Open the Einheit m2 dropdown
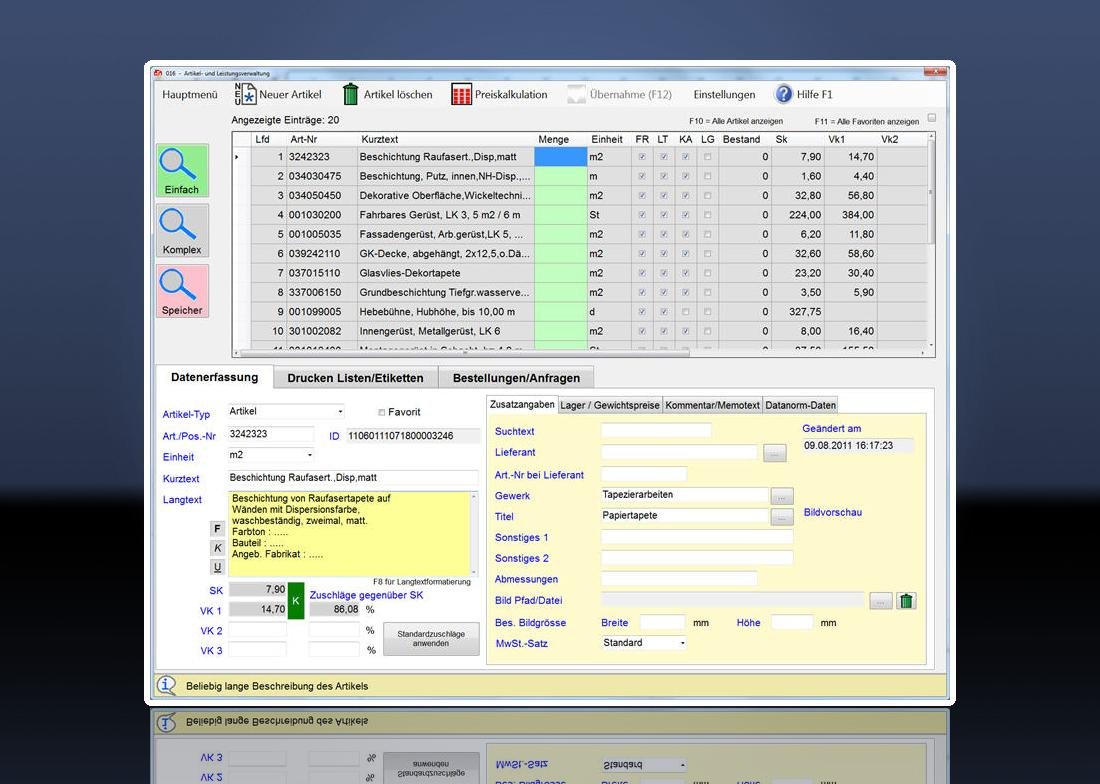 tap(310, 456)
